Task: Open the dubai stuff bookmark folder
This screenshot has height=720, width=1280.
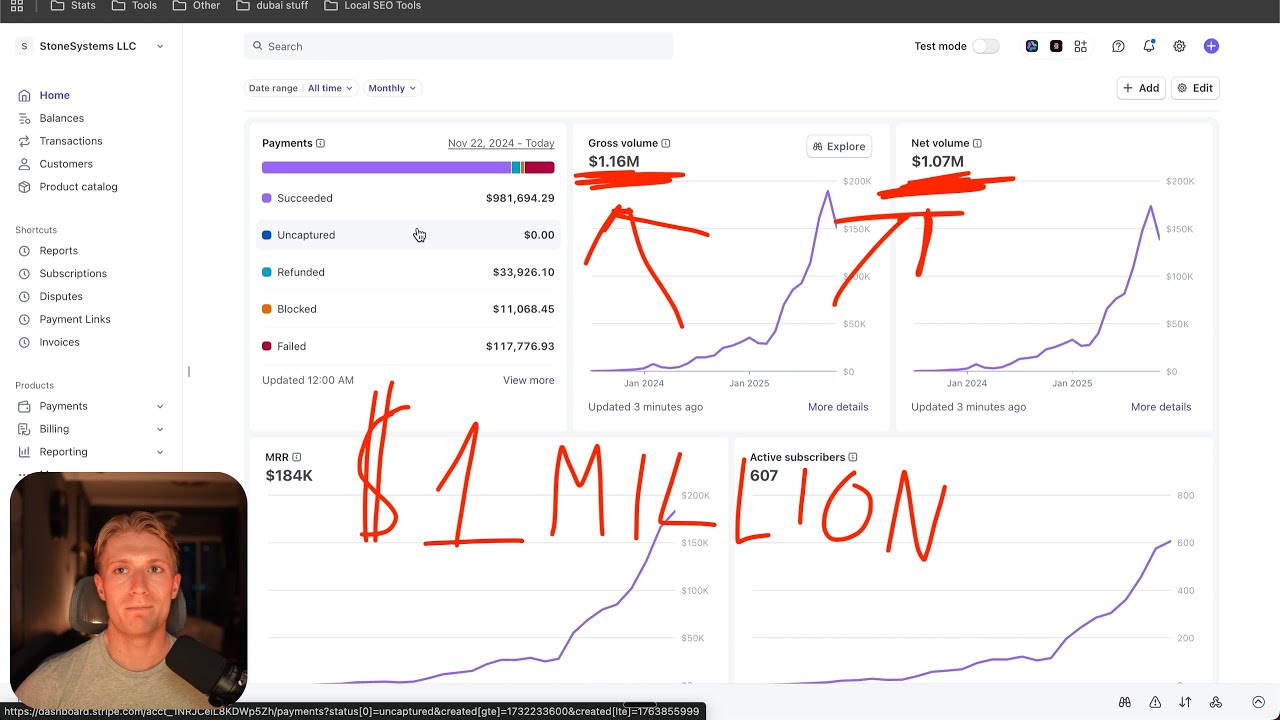Action: pos(272,6)
